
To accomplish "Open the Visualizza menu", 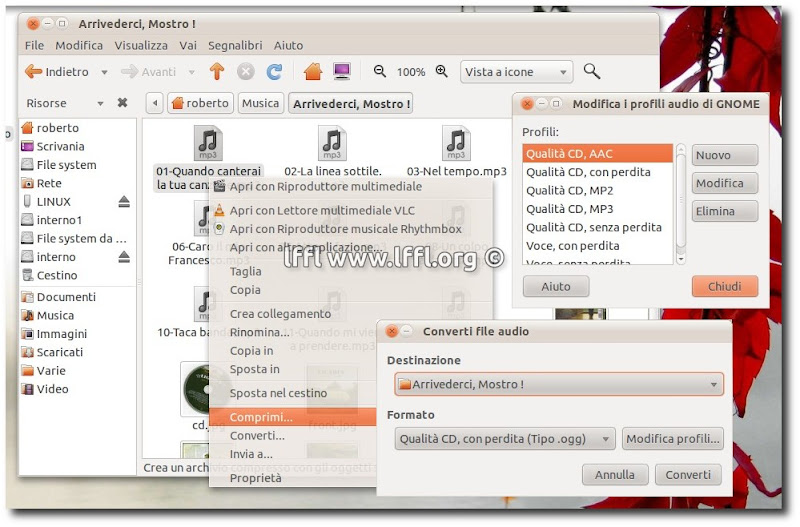I will pyautogui.click(x=141, y=45).
